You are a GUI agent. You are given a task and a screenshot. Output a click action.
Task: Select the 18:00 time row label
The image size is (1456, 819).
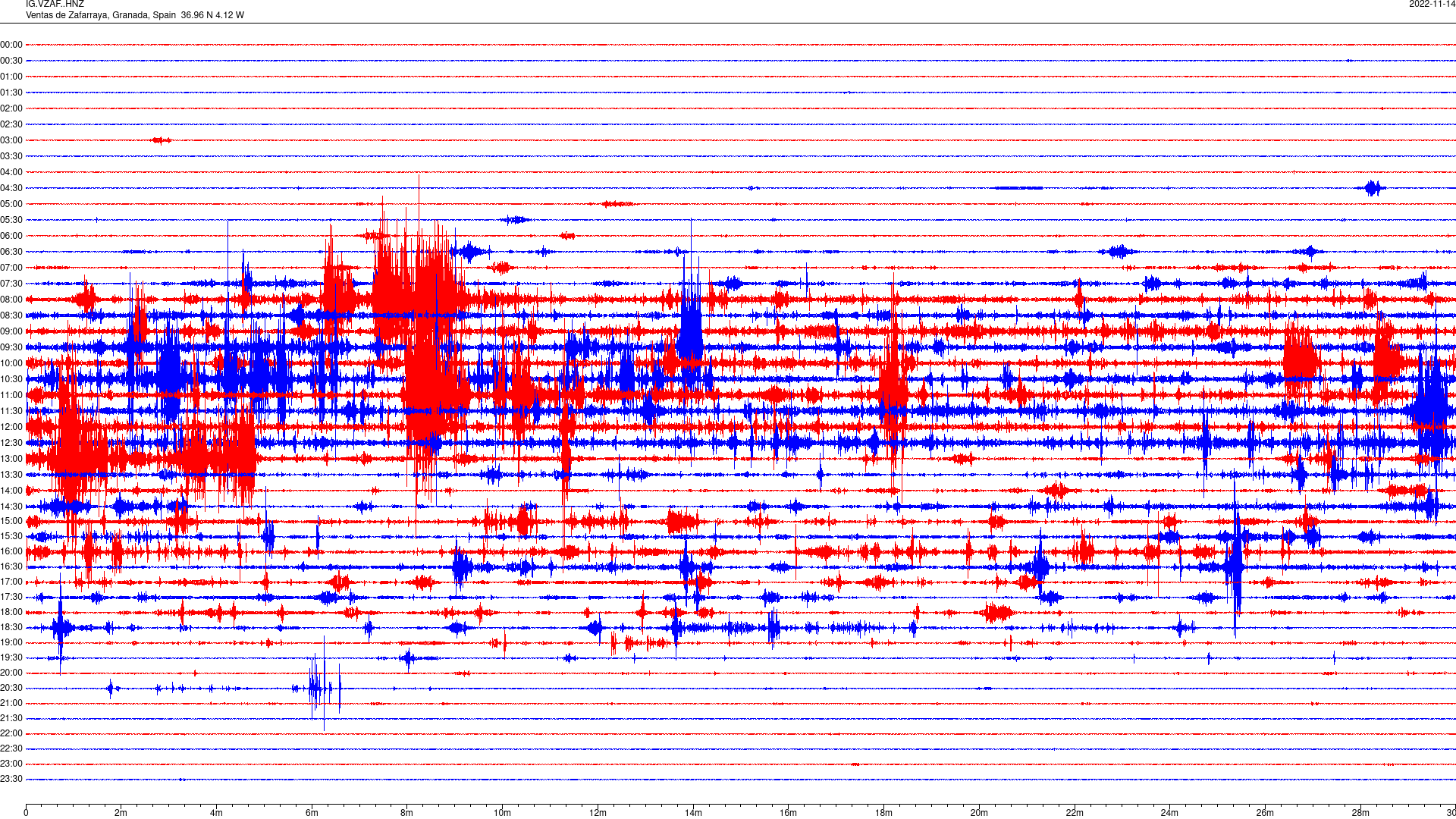[x=11, y=612]
